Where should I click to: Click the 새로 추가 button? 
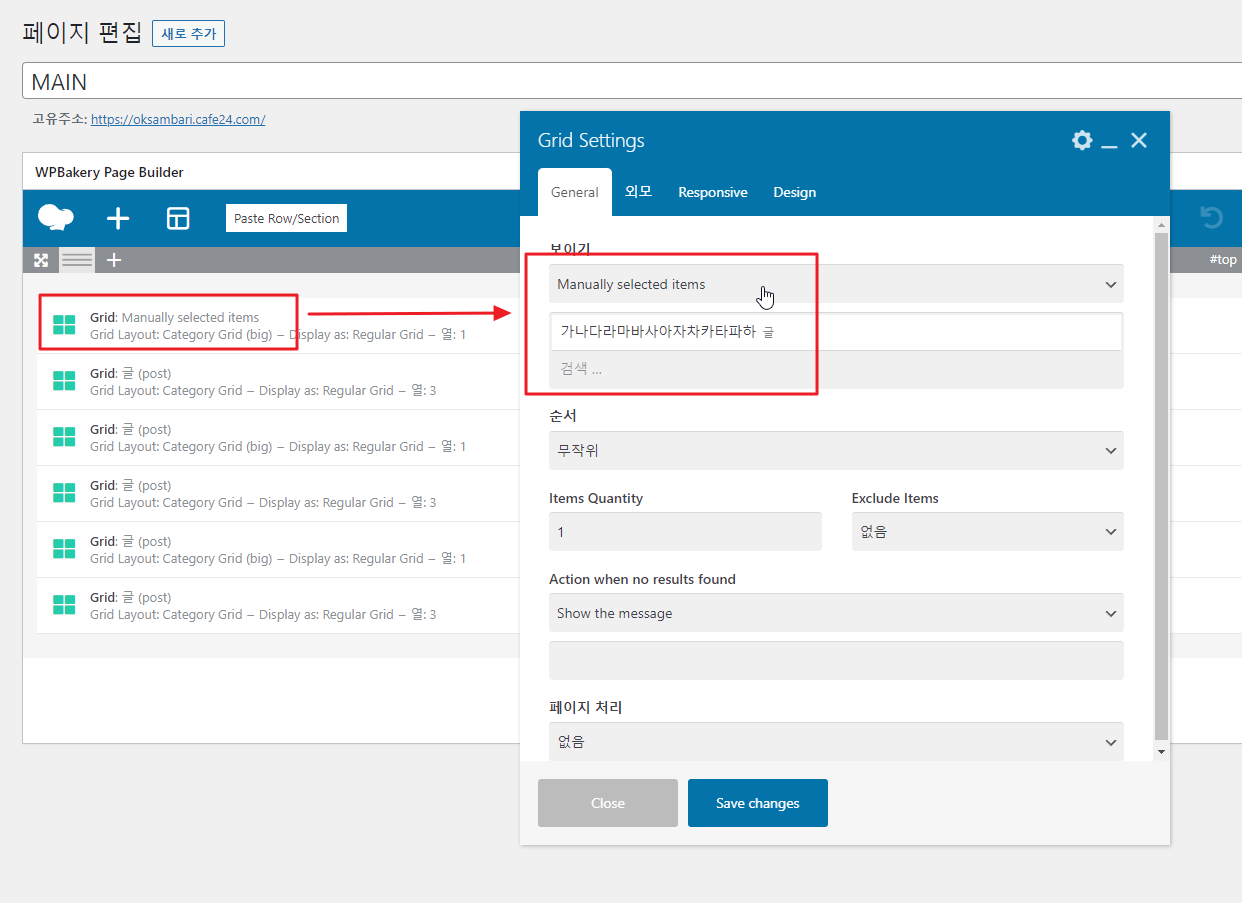click(x=188, y=33)
